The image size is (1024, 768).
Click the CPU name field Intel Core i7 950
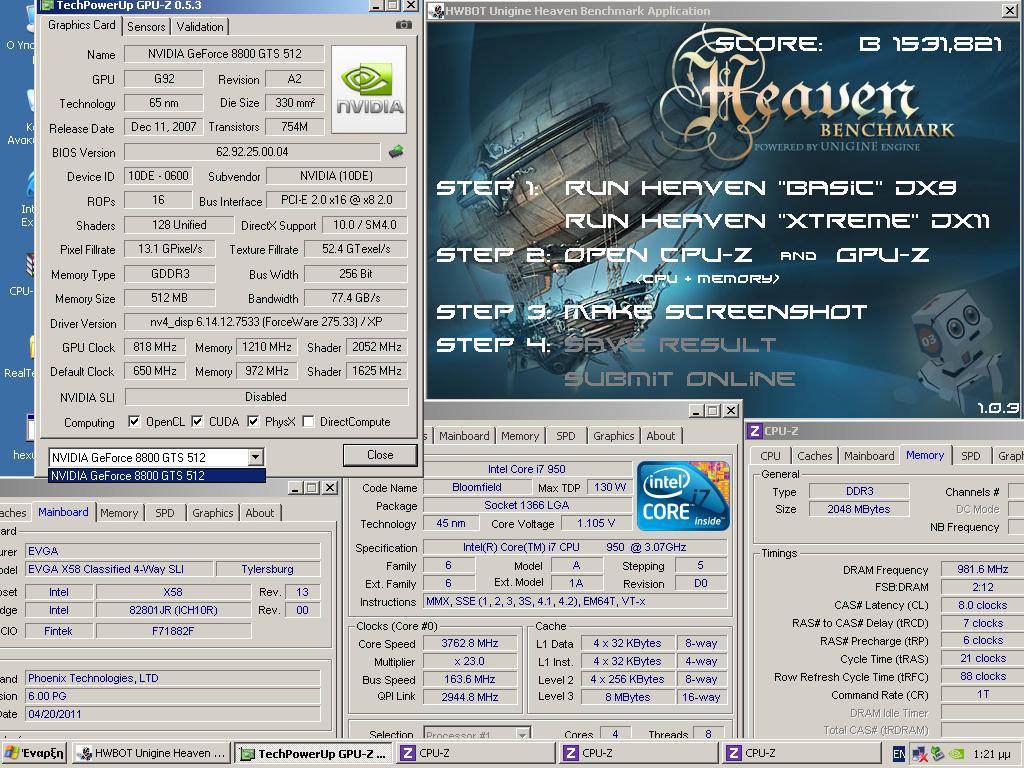coord(526,469)
